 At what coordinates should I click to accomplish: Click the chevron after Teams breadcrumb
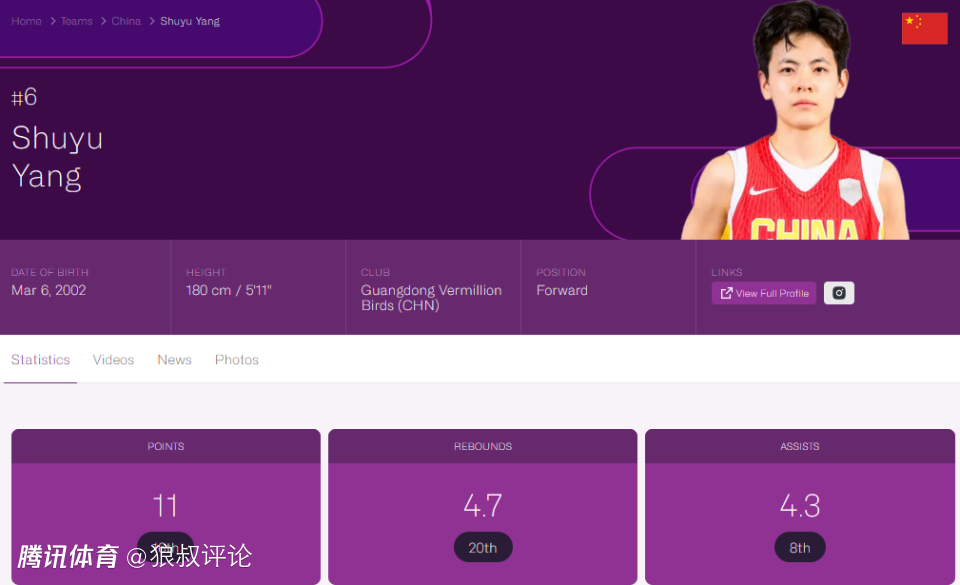tap(102, 21)
